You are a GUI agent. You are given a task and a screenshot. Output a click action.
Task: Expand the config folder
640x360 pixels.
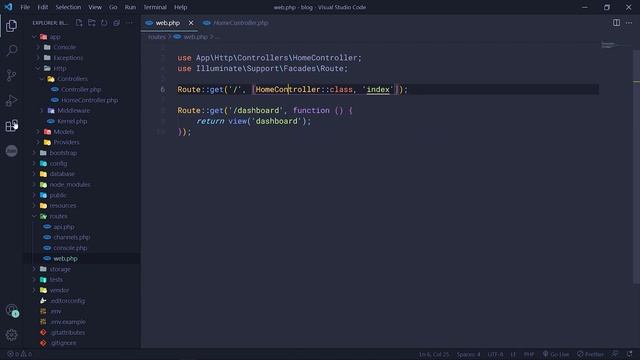click(x=82, y=163)
